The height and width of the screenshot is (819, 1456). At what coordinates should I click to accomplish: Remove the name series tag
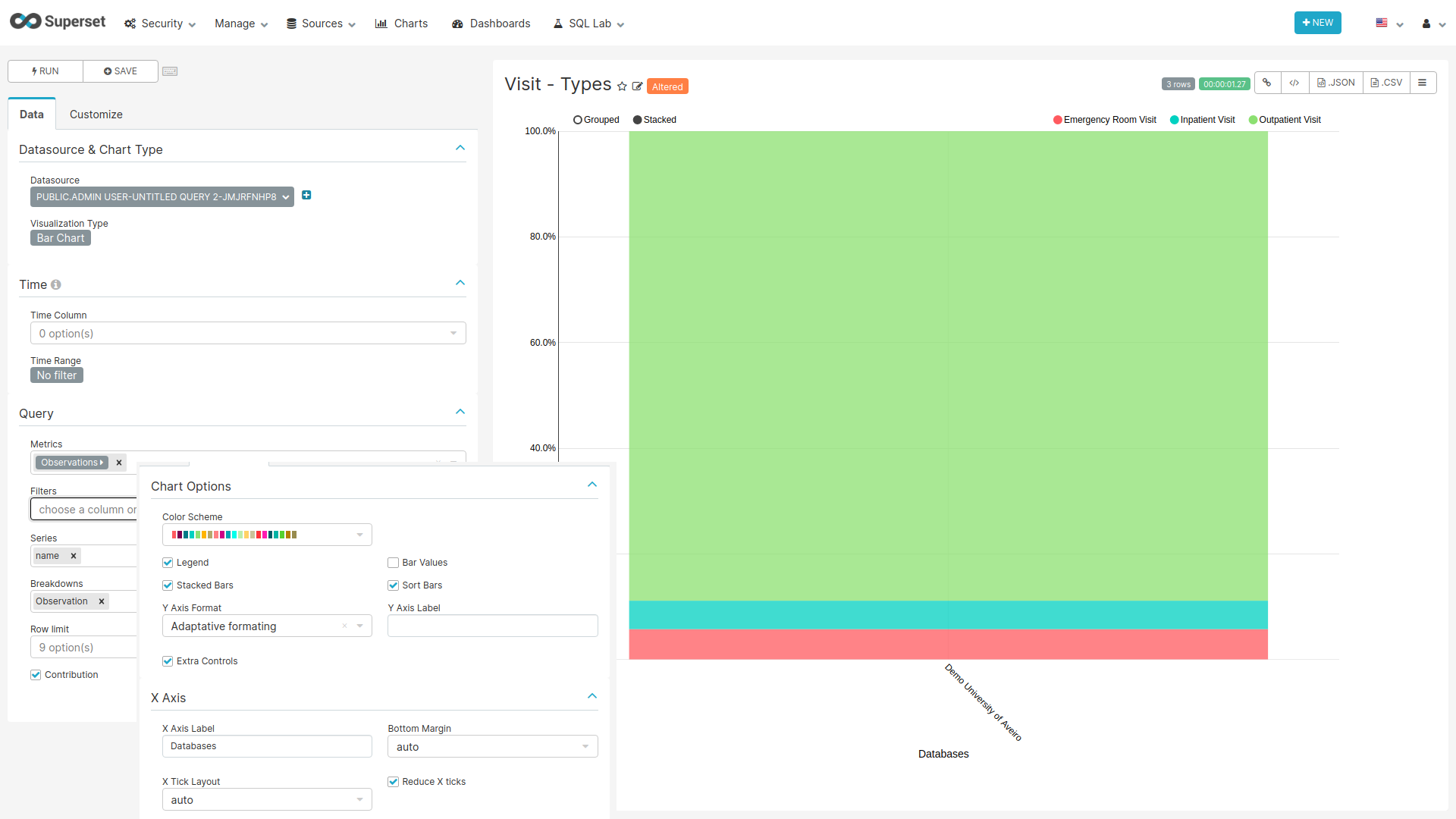click(74, 556)
